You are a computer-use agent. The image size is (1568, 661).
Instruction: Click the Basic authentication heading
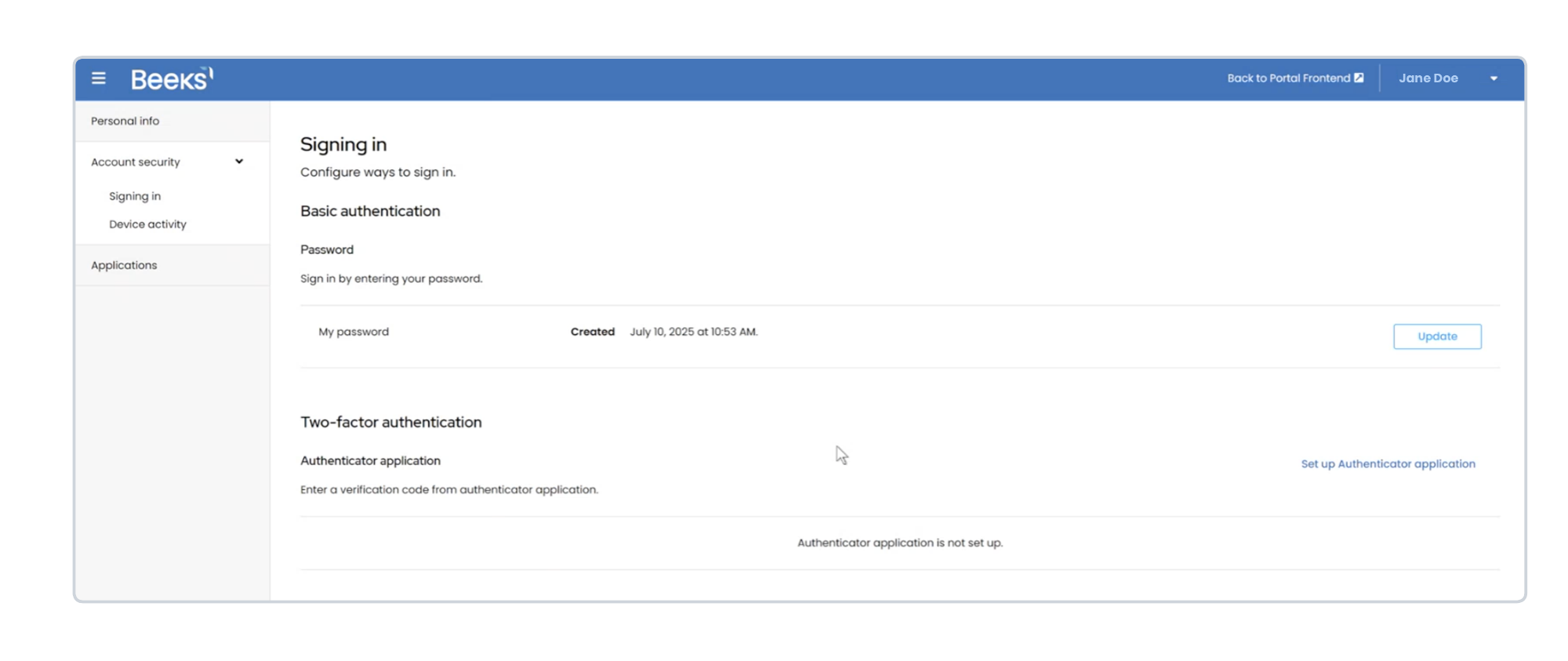pyautogui.click(x=370, y=211)
